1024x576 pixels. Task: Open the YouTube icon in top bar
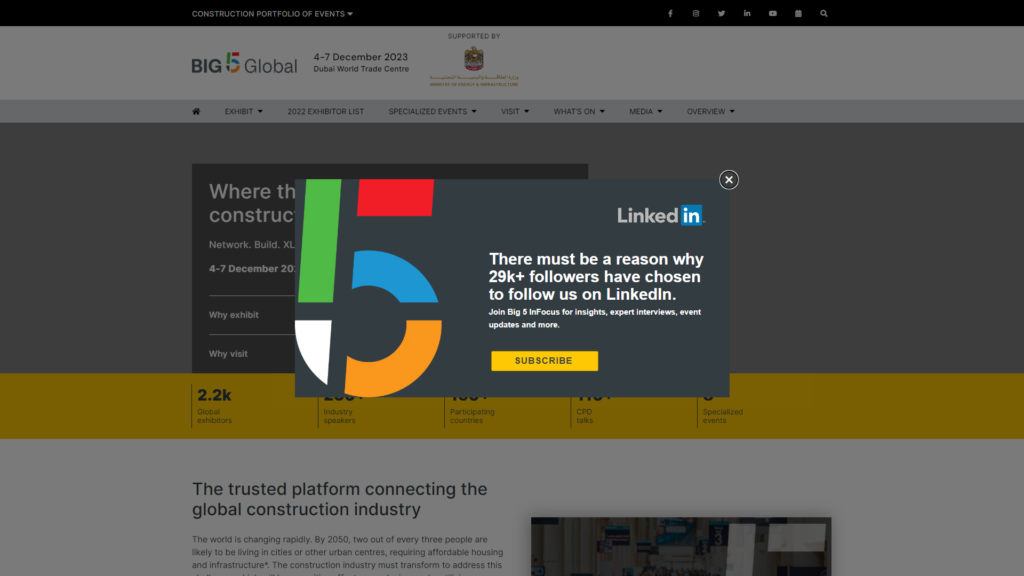773,13
